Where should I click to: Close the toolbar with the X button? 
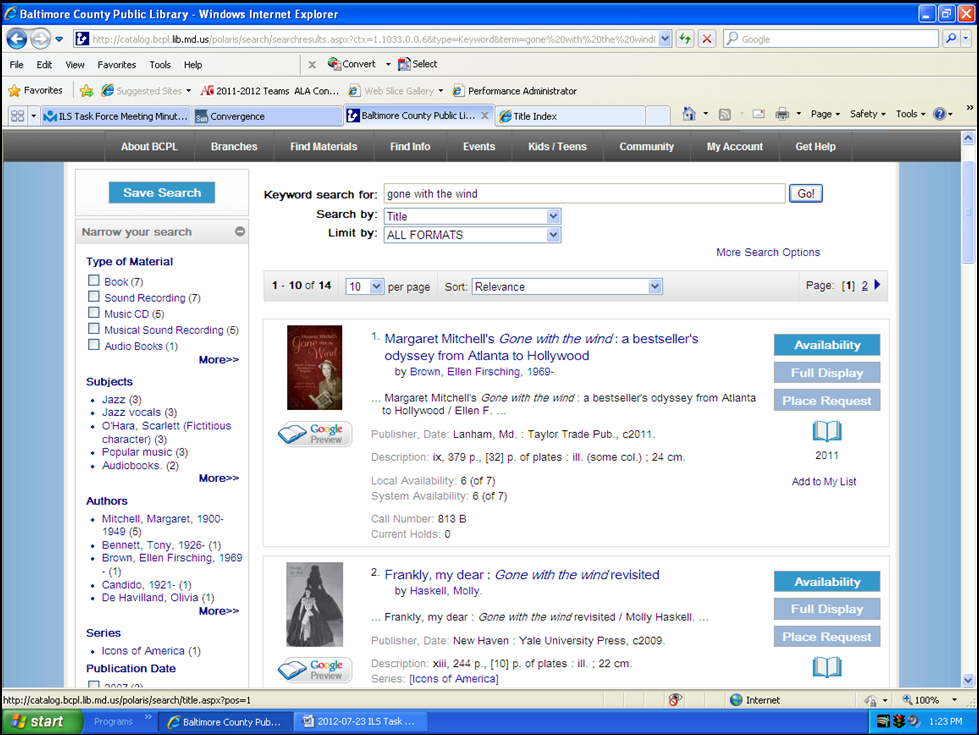click(x=312, y=64)
